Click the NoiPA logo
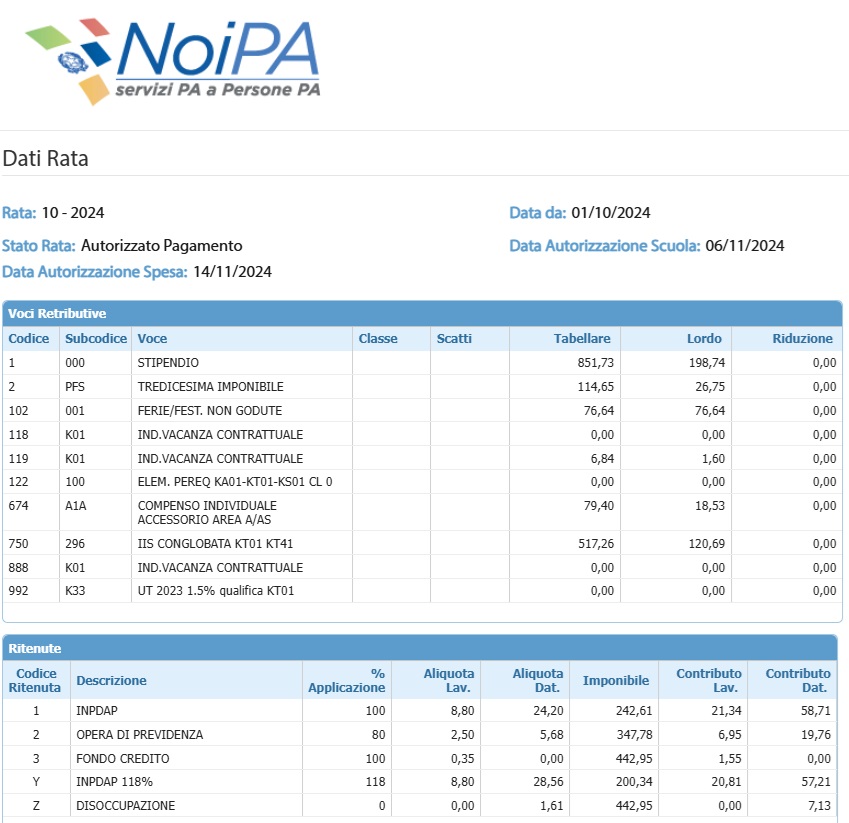 pyautogui.click(x=173, y=62)
